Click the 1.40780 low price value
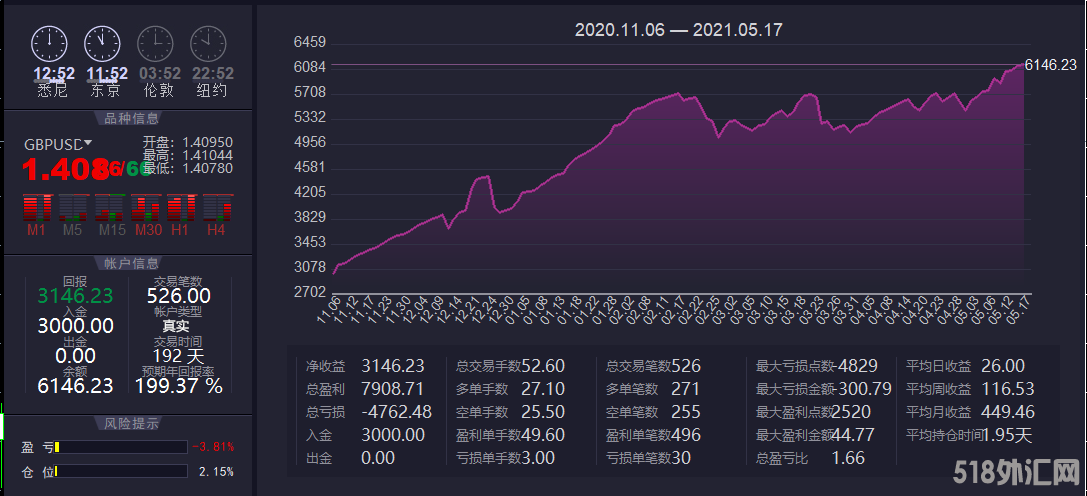 point(207,168)
